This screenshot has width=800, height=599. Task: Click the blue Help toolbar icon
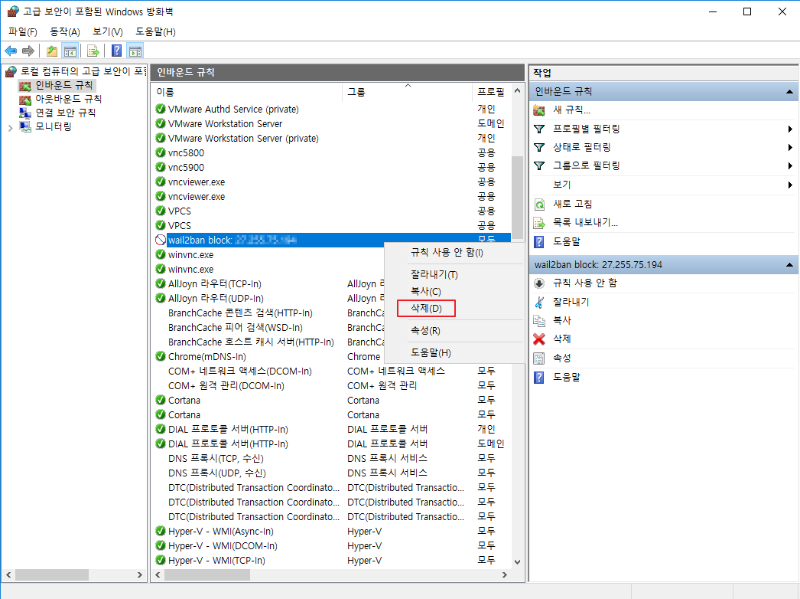pos(117,51)
